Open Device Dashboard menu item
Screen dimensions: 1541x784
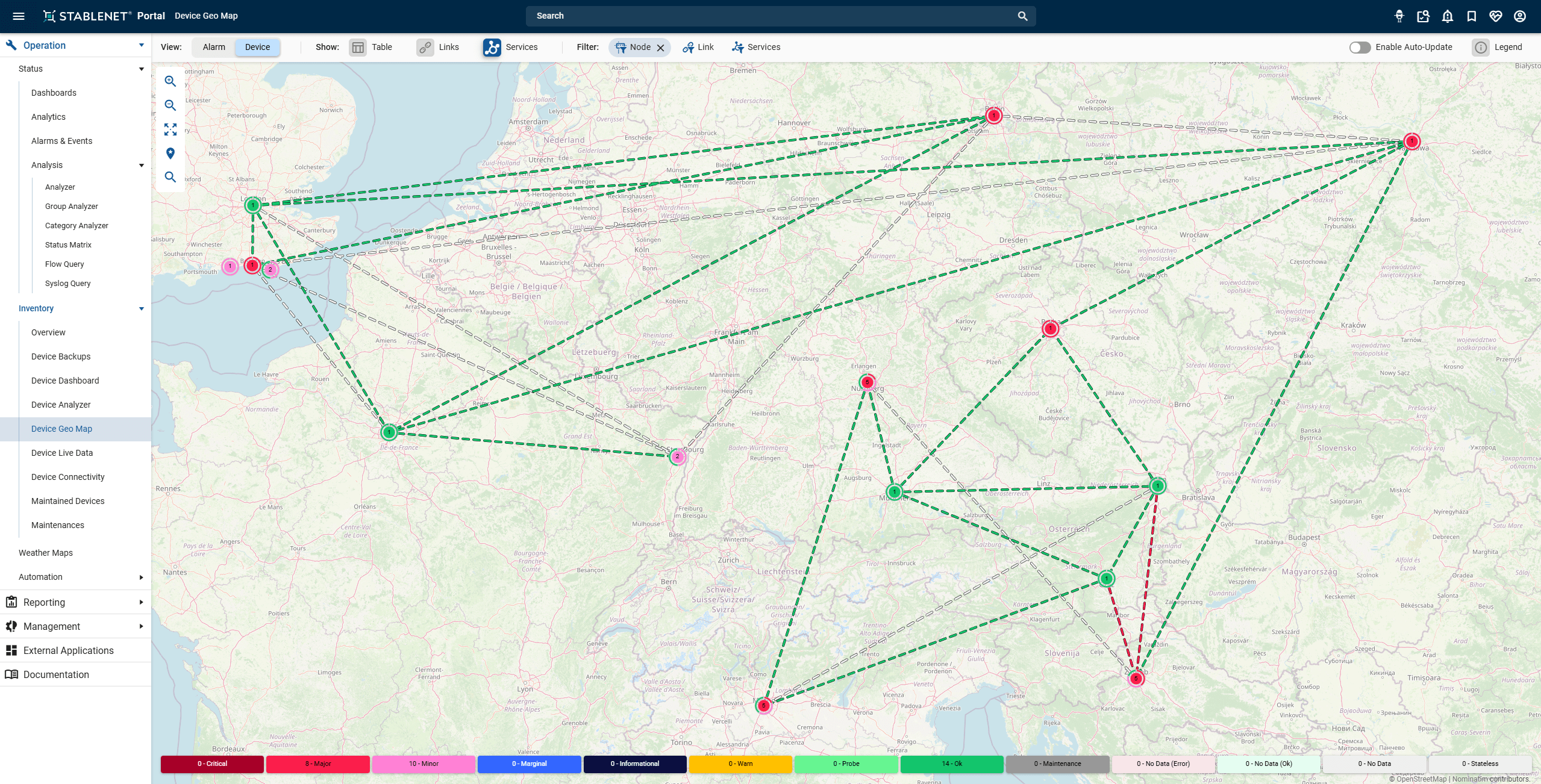[x=65, y=381]
